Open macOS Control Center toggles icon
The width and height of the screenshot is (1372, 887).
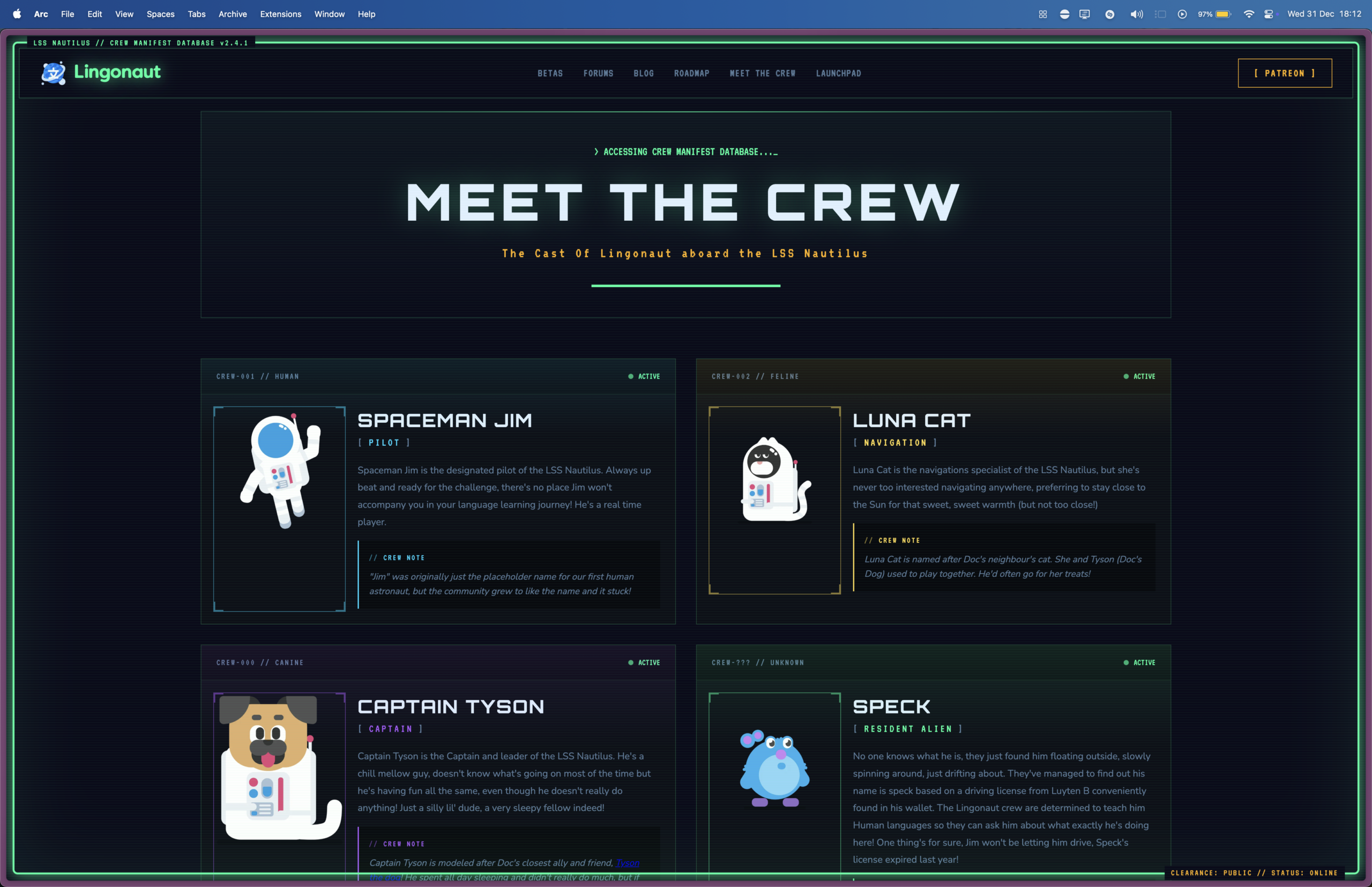pyautogui.click(x=1269, y=14)
